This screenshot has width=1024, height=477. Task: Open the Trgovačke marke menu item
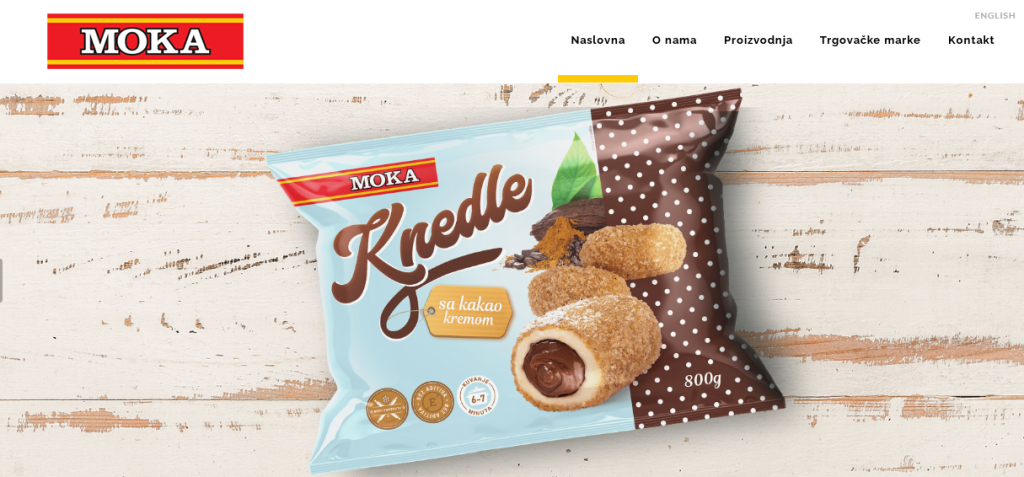[x=870, y=40]
